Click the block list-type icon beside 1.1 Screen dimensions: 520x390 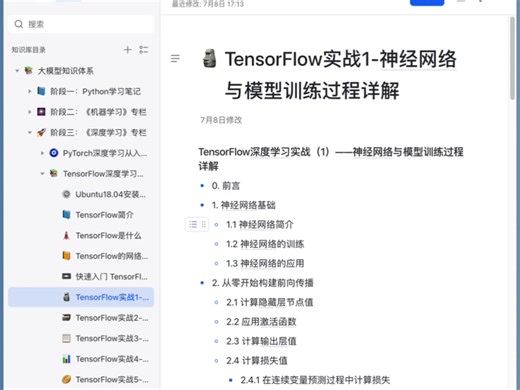click(193, 224)
